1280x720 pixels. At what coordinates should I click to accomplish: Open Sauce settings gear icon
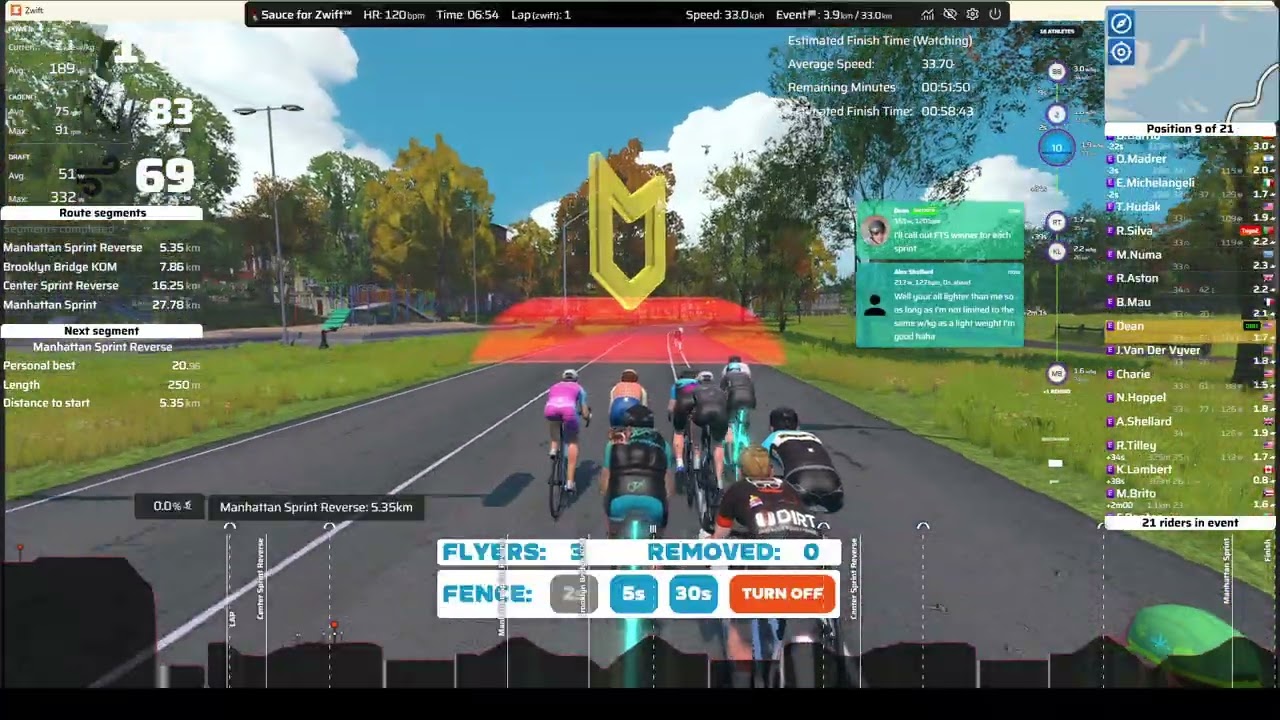pos(972,15)
